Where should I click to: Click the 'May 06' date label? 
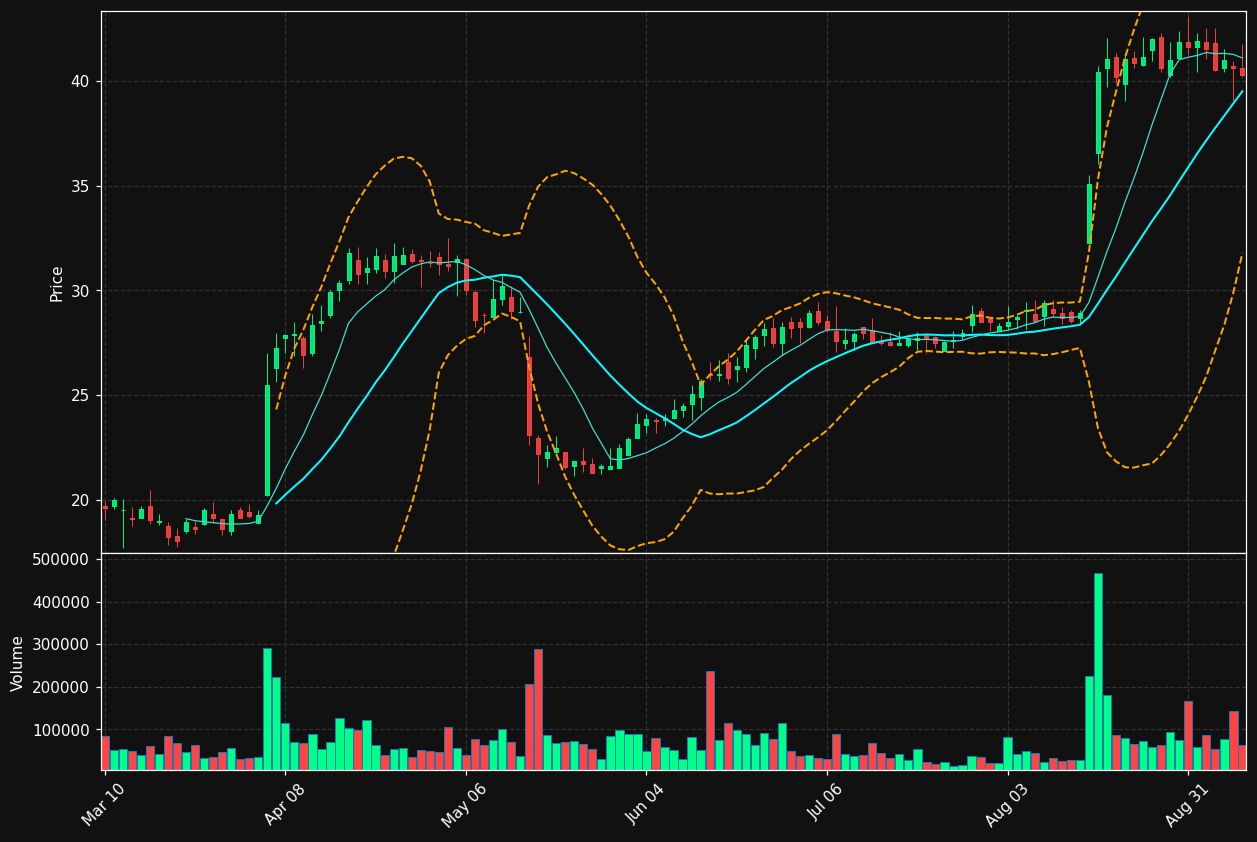[464, 804]
